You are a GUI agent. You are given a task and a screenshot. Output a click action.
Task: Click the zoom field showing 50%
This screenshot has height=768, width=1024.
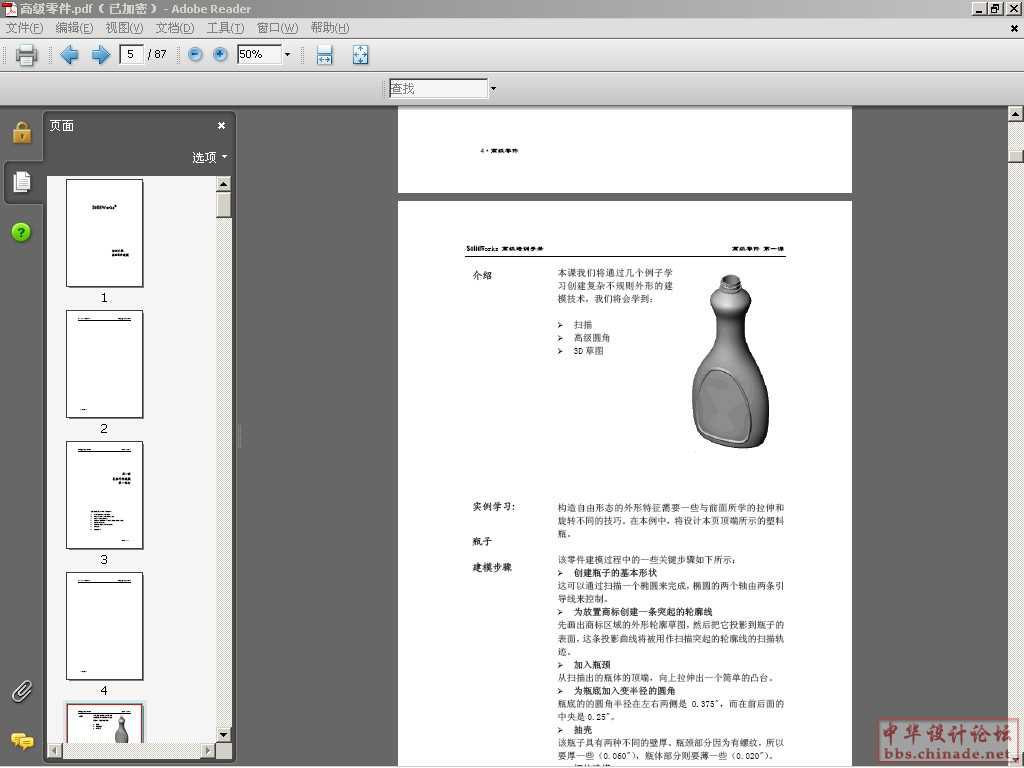(x=259, y=54)
